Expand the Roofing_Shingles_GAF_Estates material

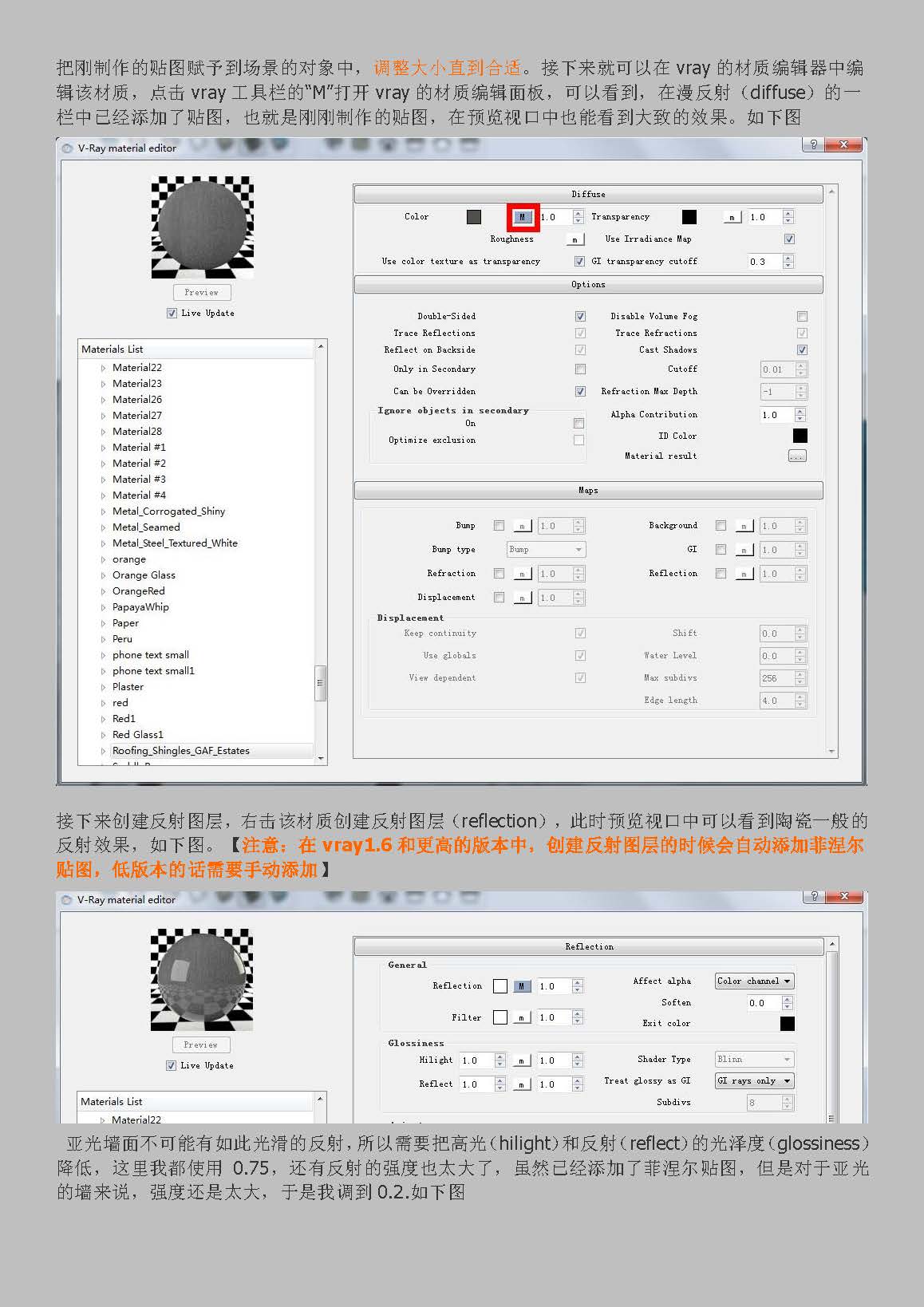(x=103, y=751)
